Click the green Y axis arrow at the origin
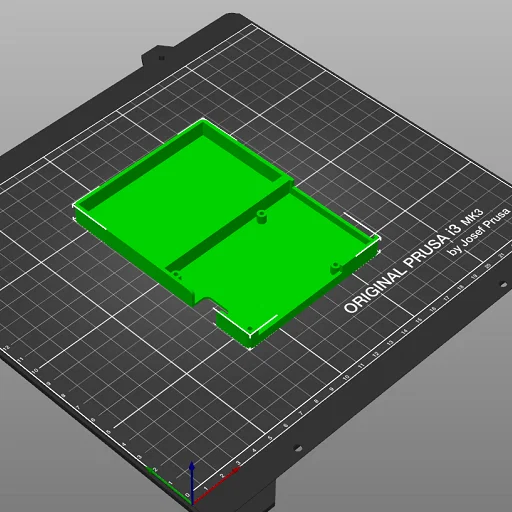This screenshot has height=512, width=512. point(169,485)
